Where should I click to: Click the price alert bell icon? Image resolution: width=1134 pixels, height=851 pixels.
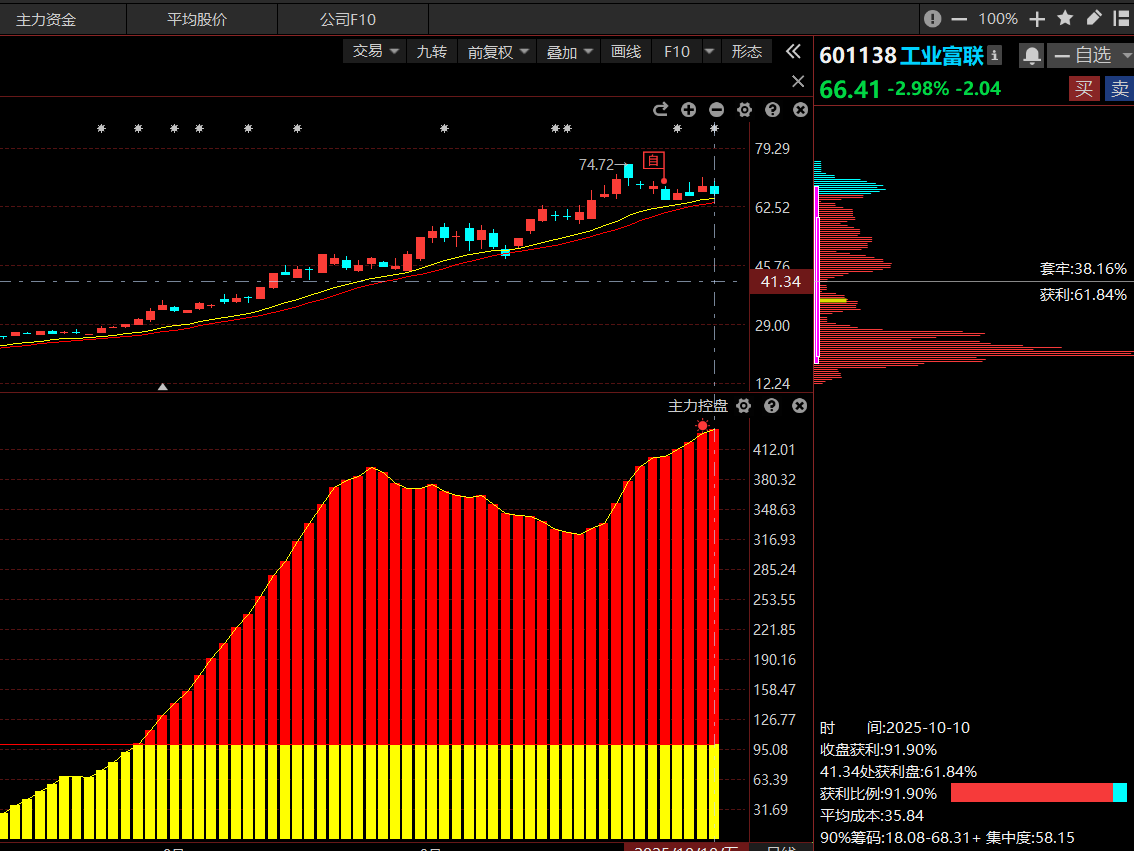[x=1031, y=55]
